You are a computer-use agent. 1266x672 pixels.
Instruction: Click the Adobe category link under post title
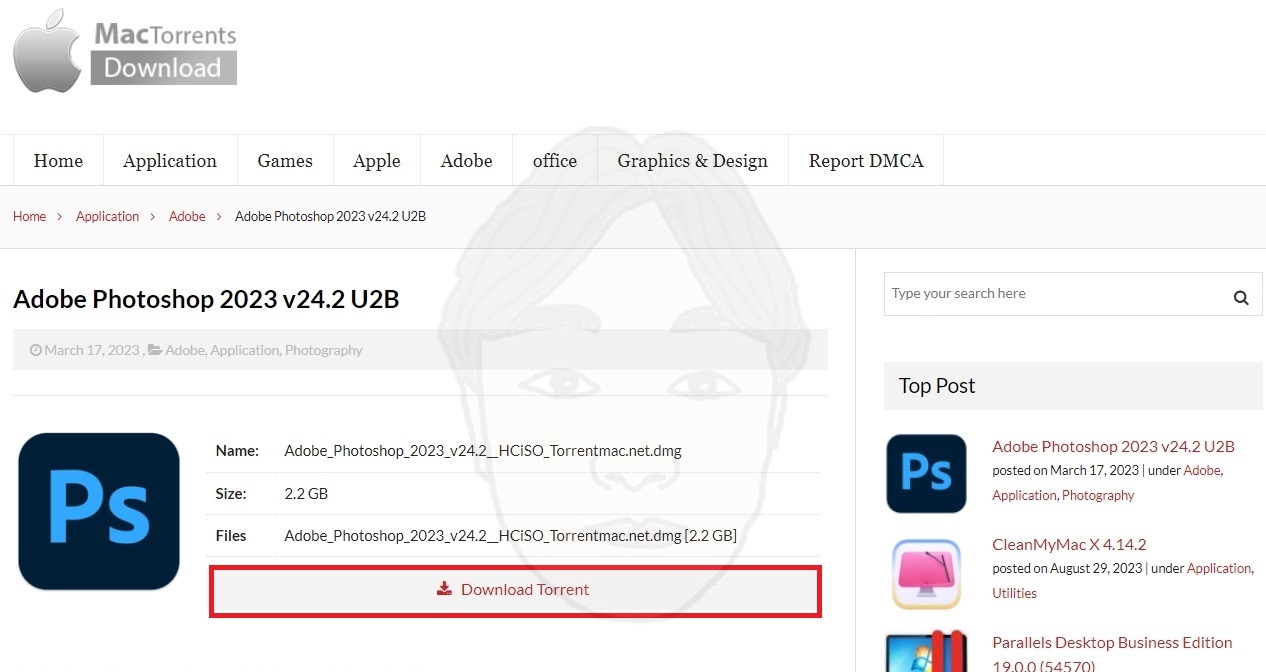(x=185, y=350)
